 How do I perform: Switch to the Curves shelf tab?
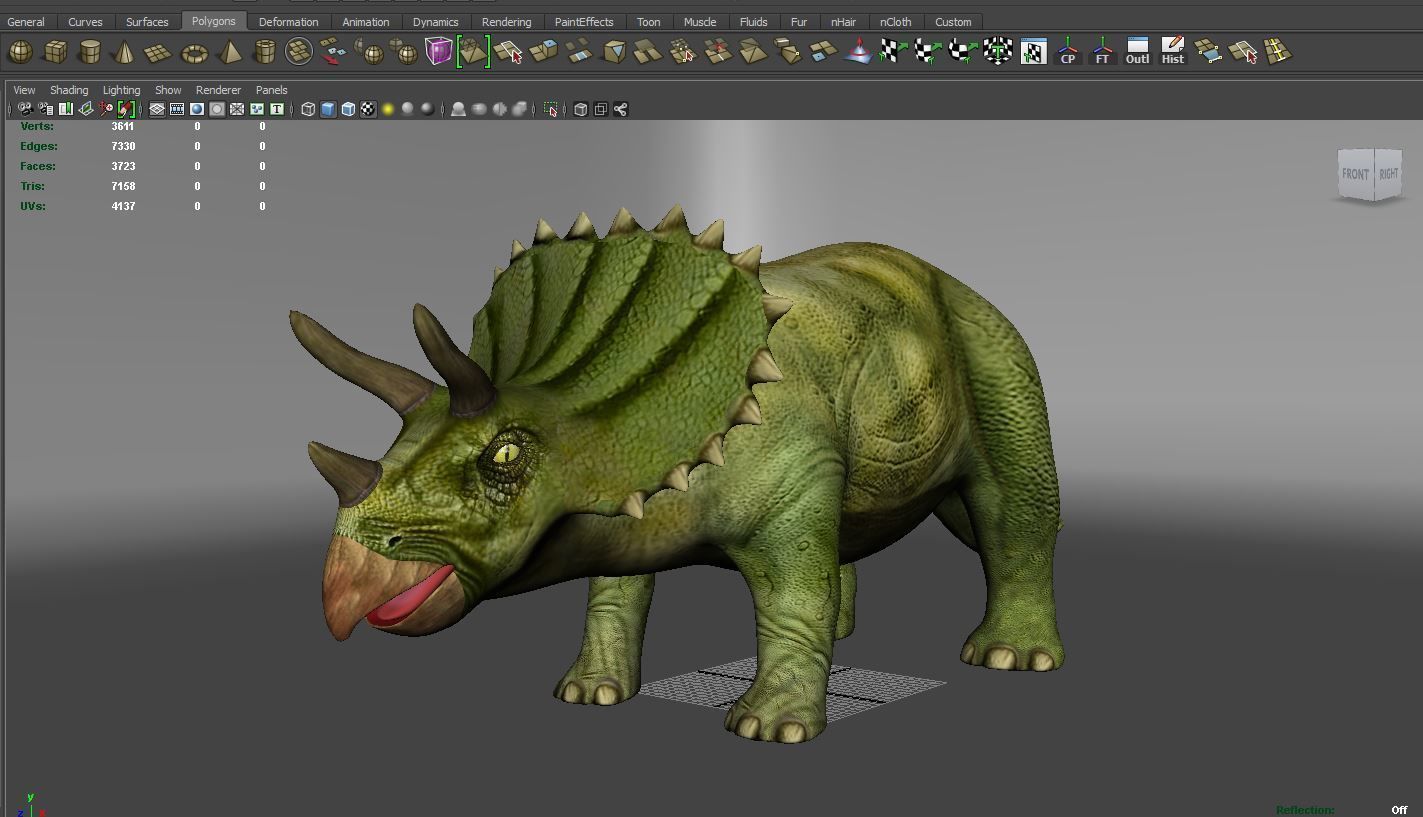tap(85, 21)
